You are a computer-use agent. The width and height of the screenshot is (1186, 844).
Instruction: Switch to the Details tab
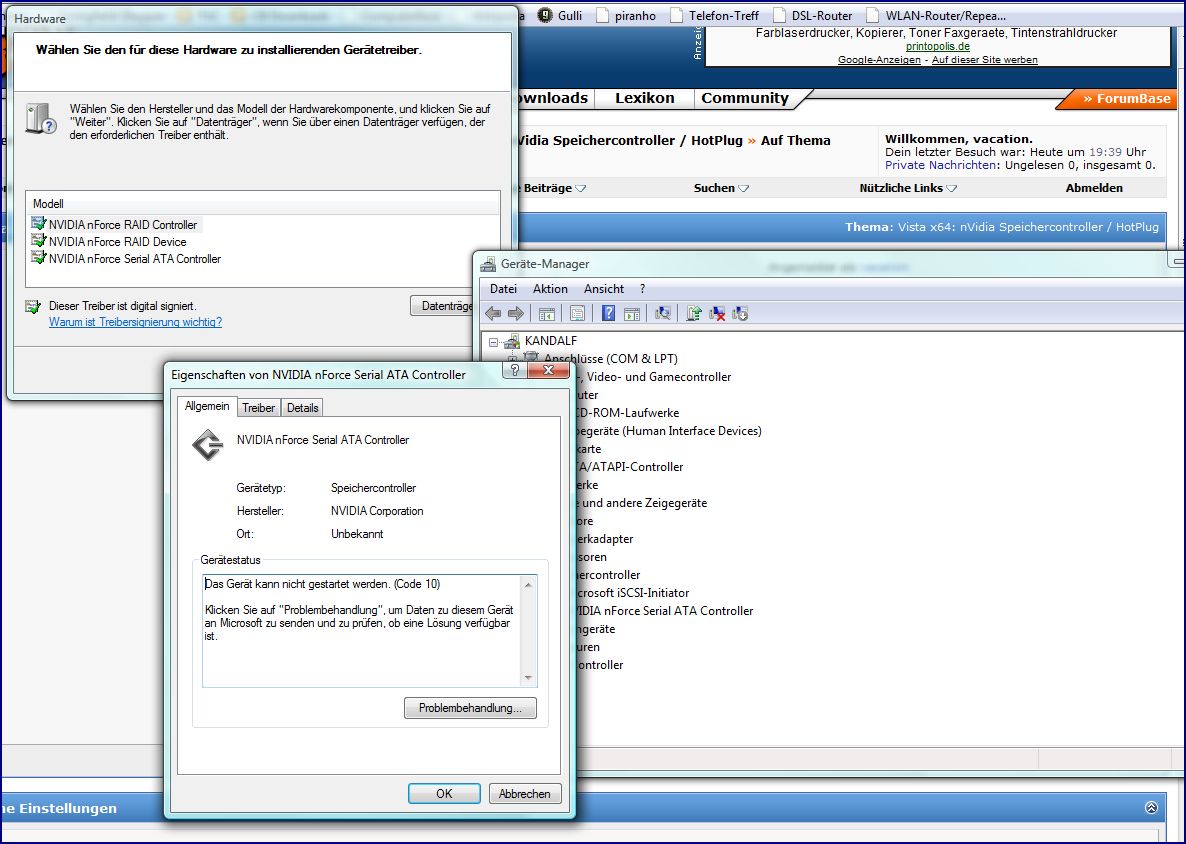pyautogui.click(x=303, y=408)
